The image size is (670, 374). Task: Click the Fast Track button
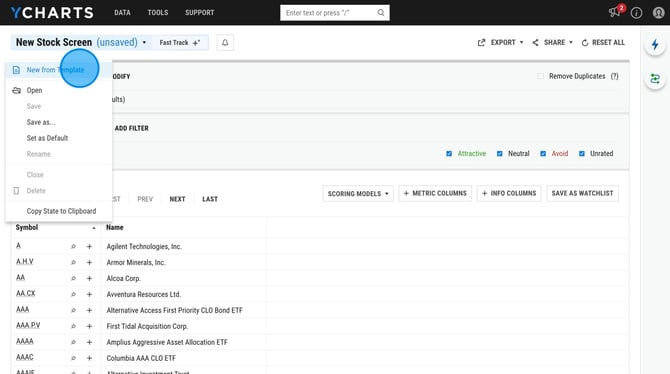click(180, 42)
